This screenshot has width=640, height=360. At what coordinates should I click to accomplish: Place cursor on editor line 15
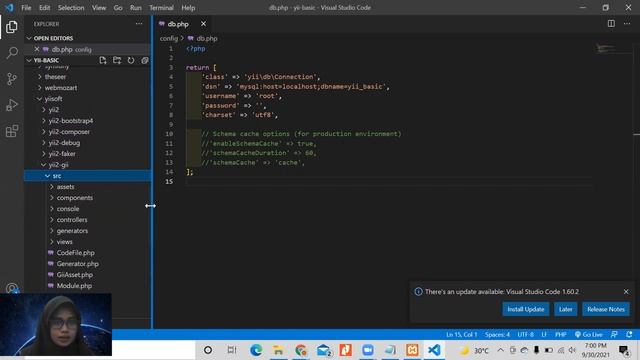point(388,182)
